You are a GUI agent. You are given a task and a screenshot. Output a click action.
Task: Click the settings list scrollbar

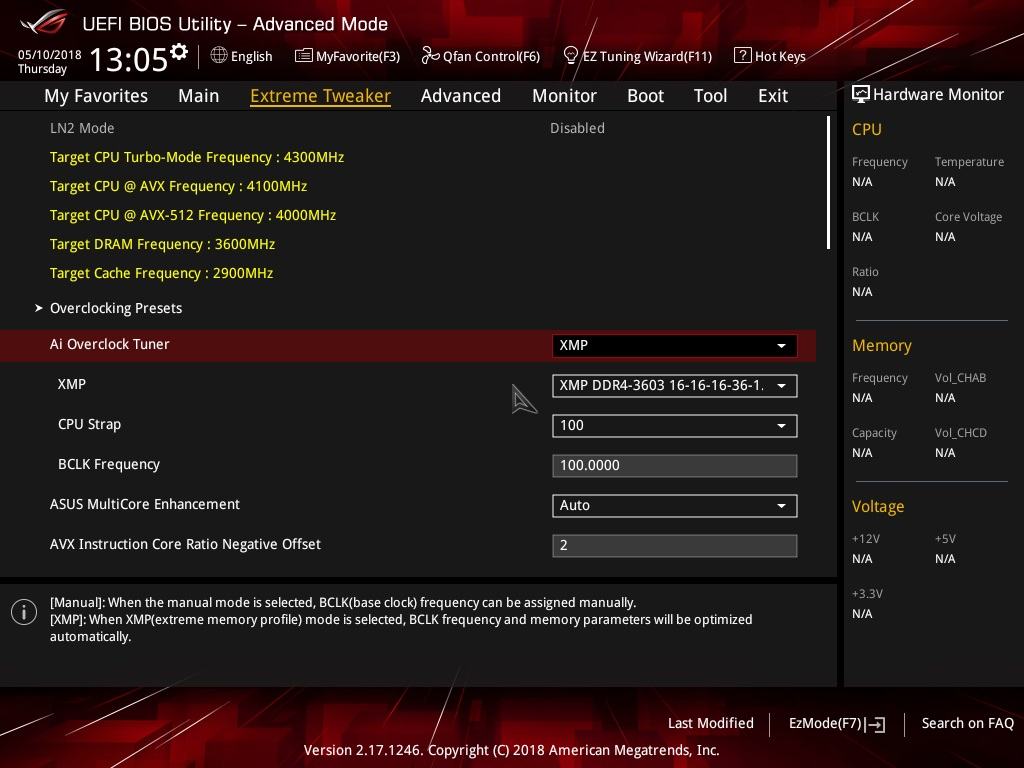pos(828,183)
